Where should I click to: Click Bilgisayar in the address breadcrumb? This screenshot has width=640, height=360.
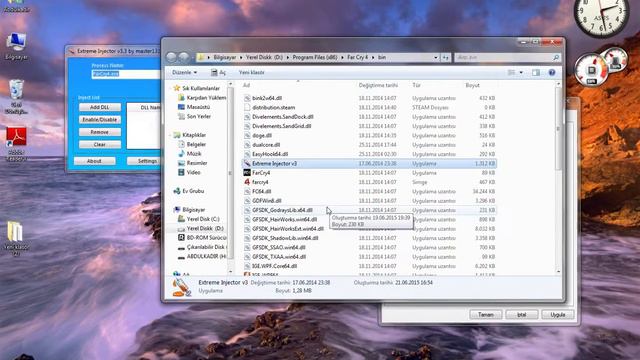coord(224,58)
